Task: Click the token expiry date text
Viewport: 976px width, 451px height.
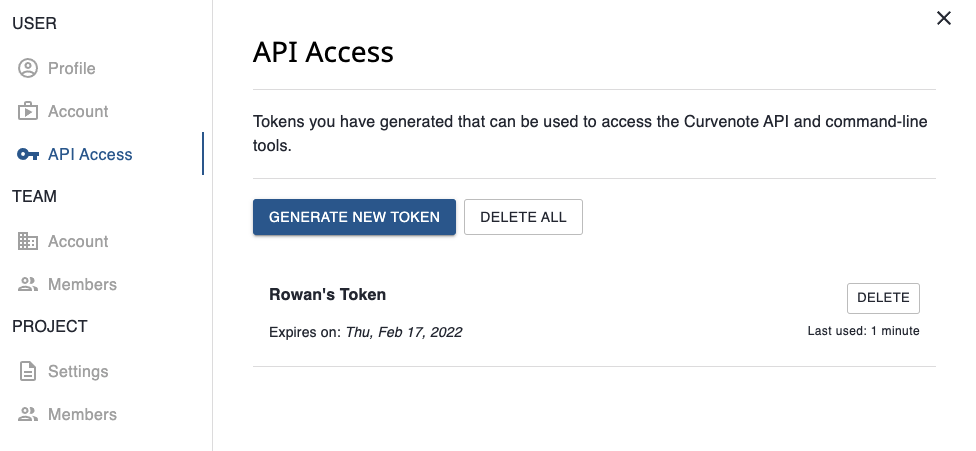Action: [404, 332]
